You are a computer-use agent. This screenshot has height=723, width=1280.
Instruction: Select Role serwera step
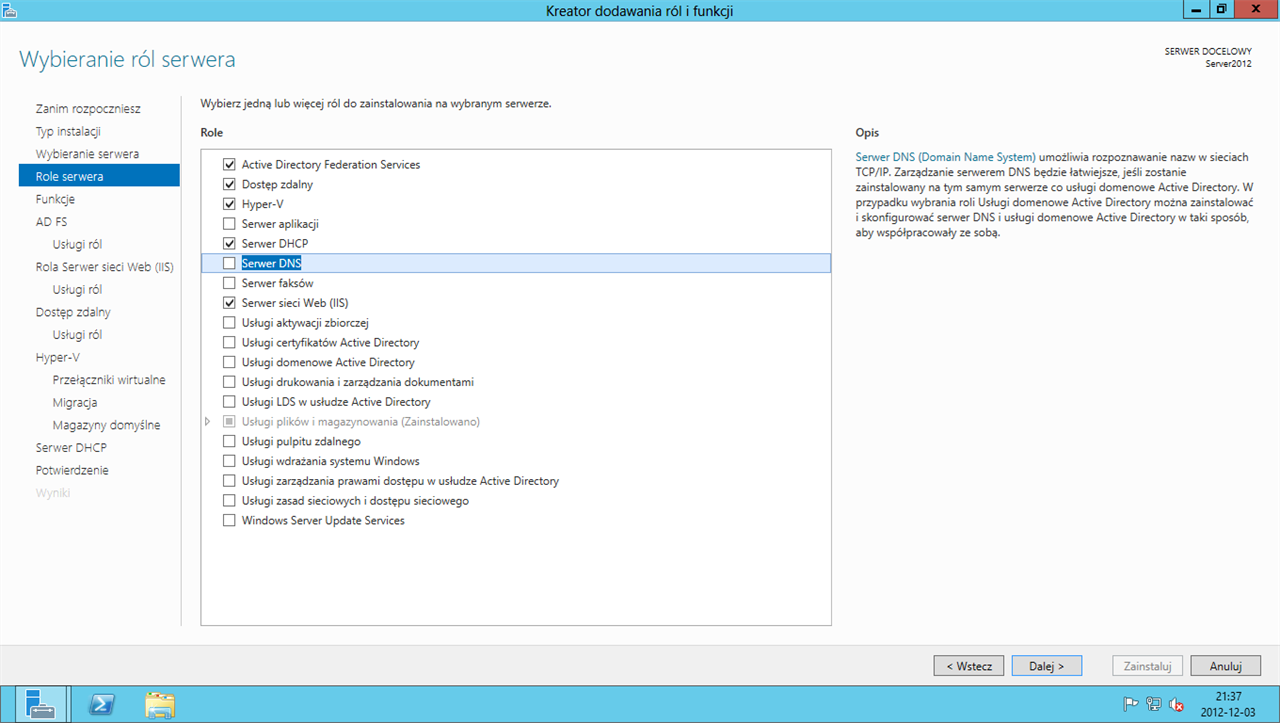[x=99, y=176]
